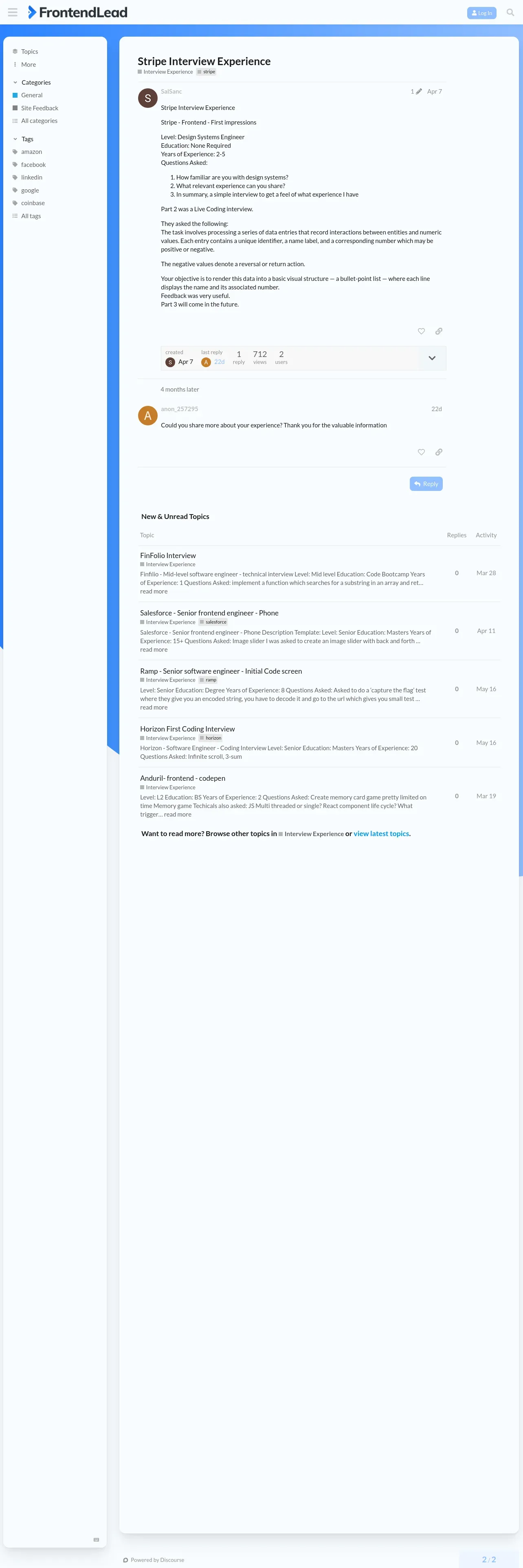Open the hamburger sidebar menu icon
523x1568 pixels.
click(x=12, y=12)
